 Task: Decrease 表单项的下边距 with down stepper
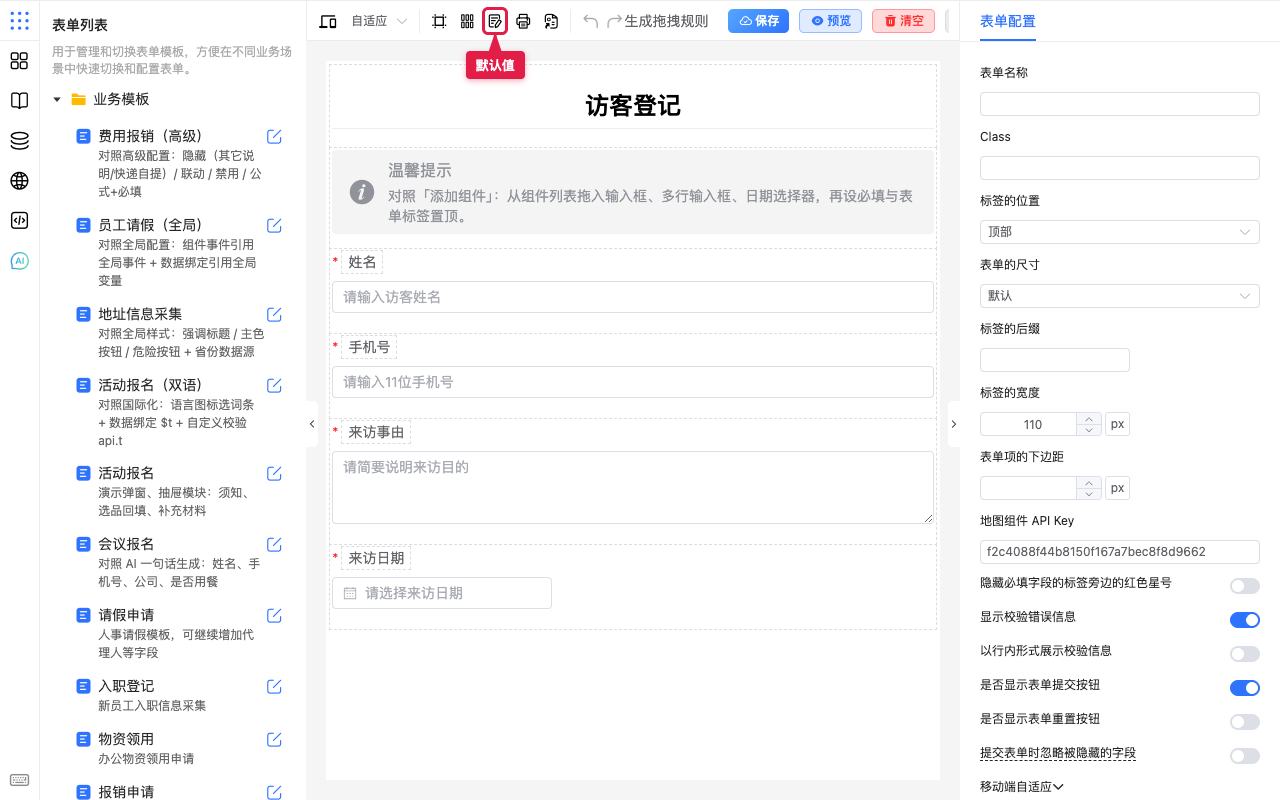(1088, 494)
